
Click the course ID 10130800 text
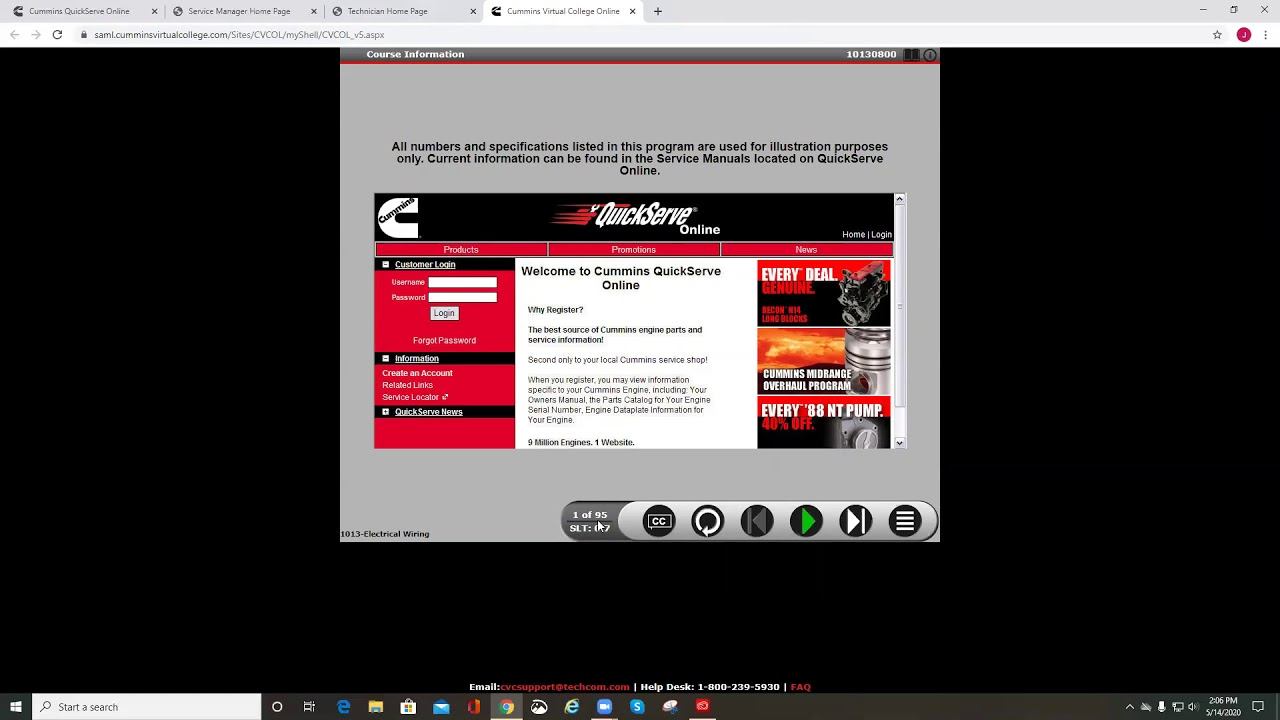(x=871, y=55)
